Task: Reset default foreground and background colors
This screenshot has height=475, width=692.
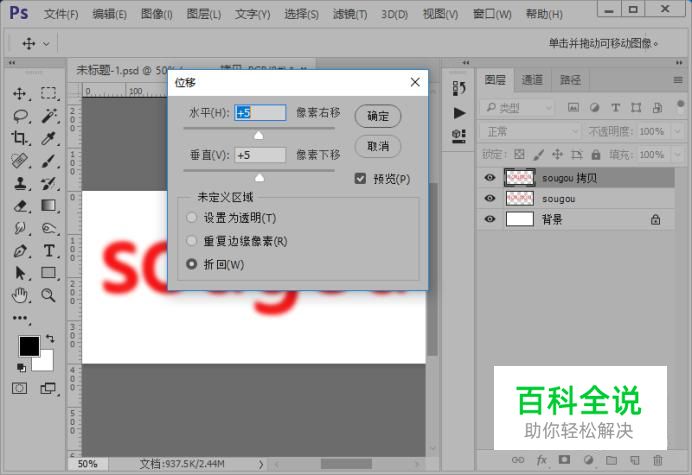Action: pyautogui.click(x=21, y=367)
